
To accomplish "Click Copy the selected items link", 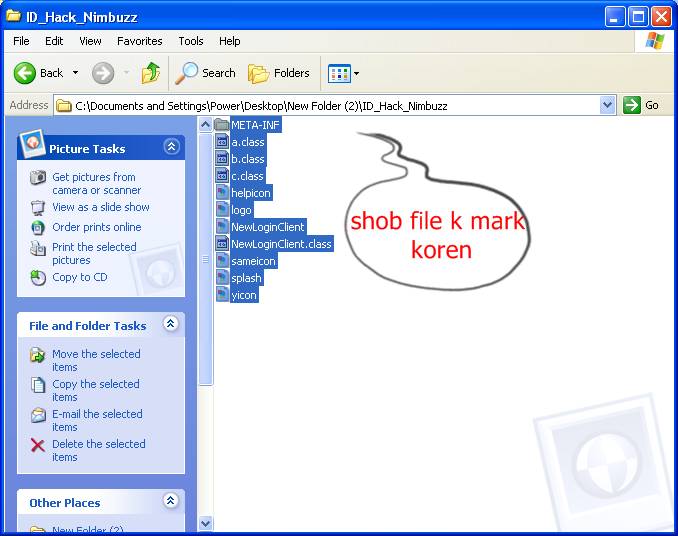I will pyautogui.click(x=96, y=390).
